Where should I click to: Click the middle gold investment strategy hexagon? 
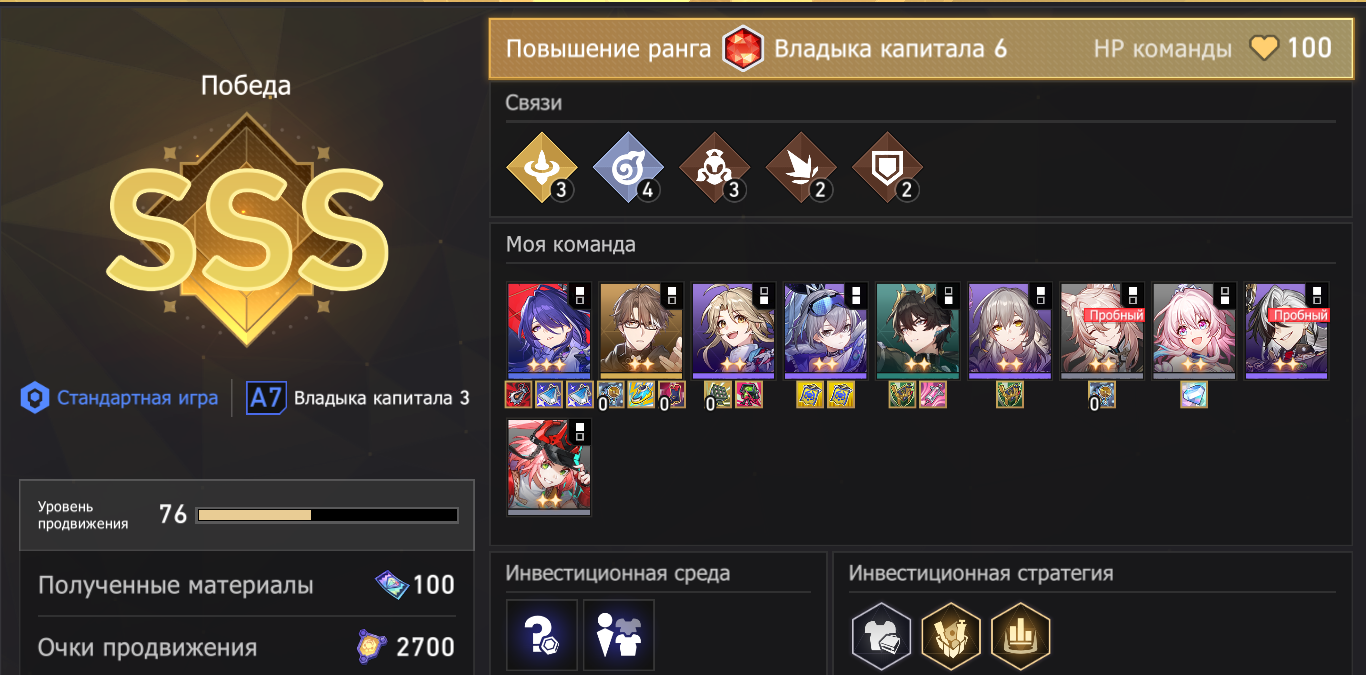click(x=951, y=635)
